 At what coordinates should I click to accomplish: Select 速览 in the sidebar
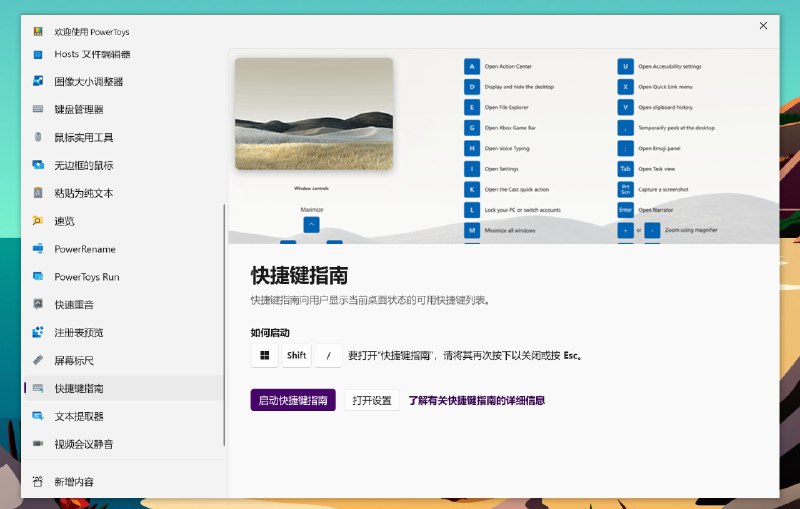tap(123, 221)
